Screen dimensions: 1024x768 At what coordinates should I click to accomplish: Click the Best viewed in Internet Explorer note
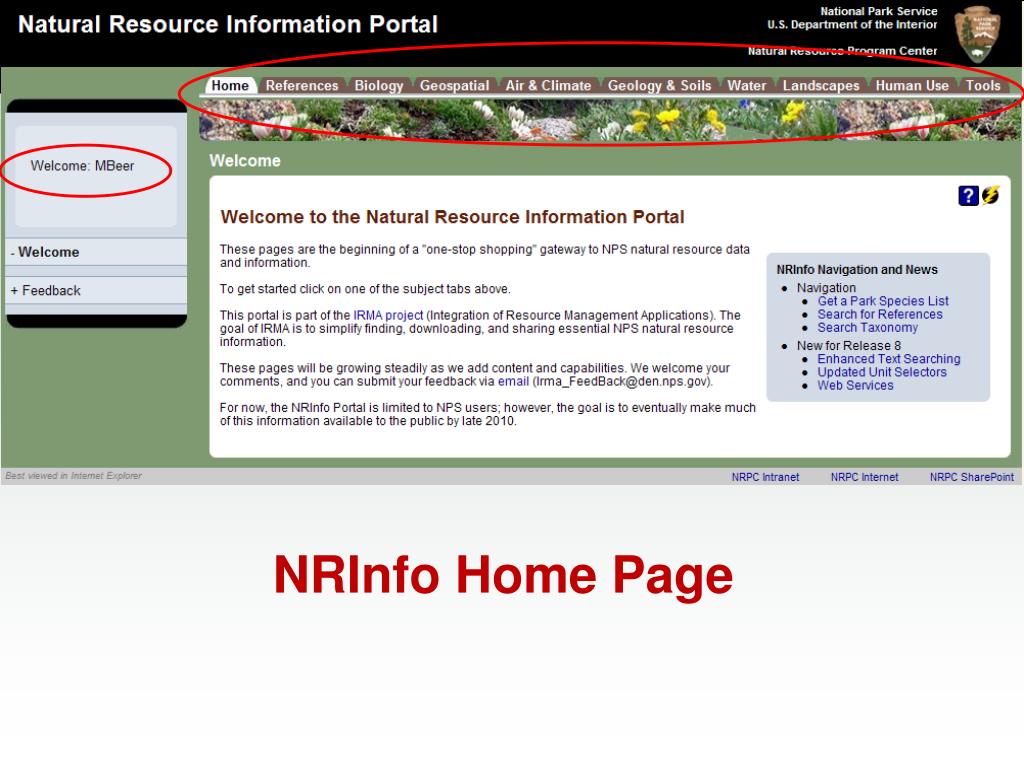point(73,476)
